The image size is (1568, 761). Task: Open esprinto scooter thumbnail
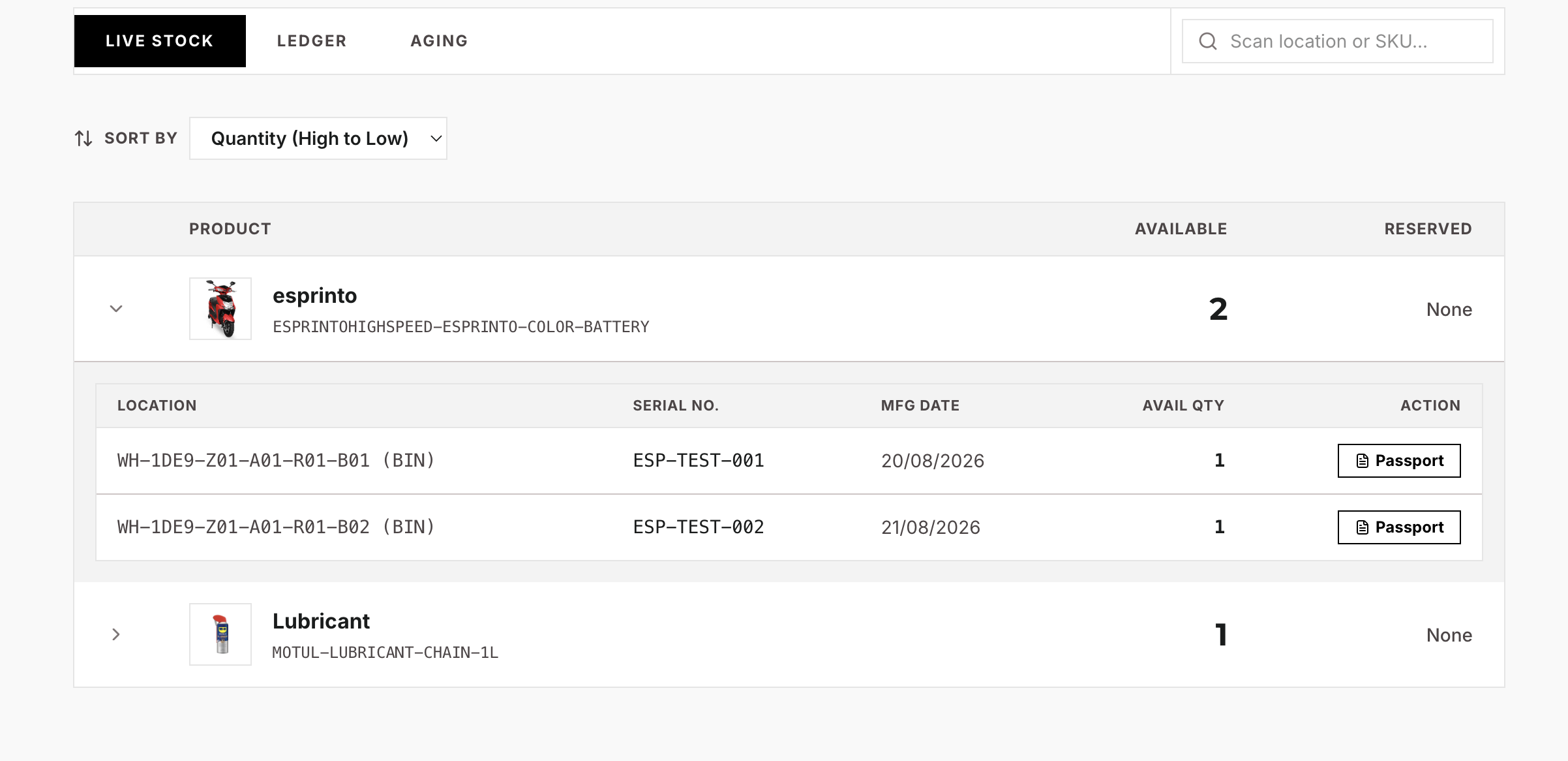[220, 309]
